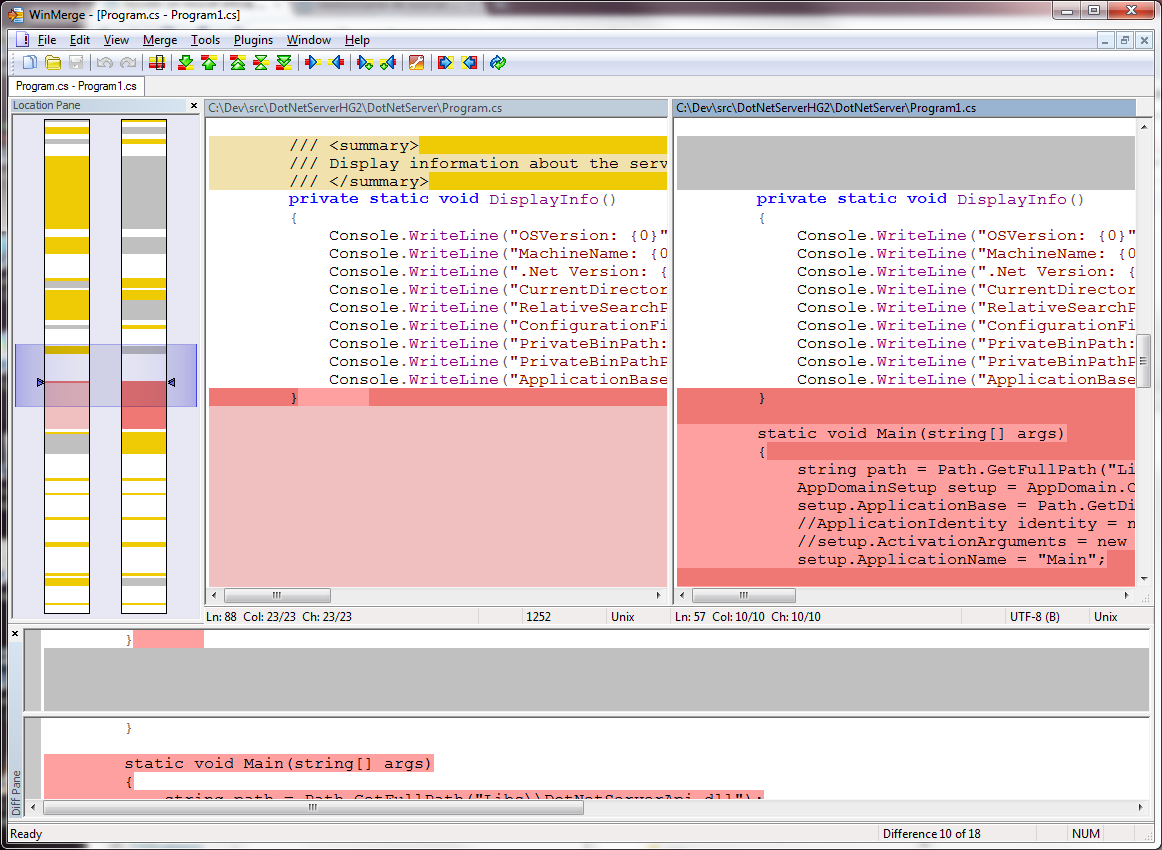Open the Merge menu
The image size is (1162, 850).
point(160,40)
